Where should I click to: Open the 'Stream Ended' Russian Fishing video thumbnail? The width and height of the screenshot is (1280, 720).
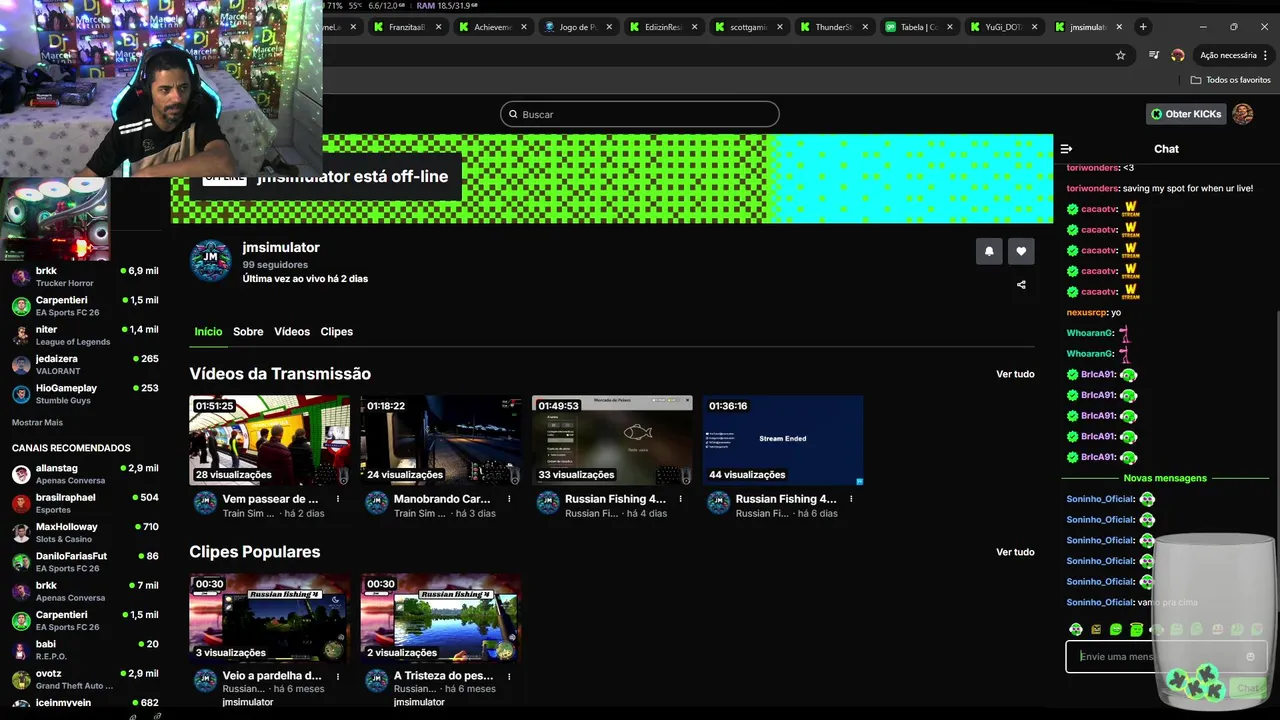tap(783, 440)
